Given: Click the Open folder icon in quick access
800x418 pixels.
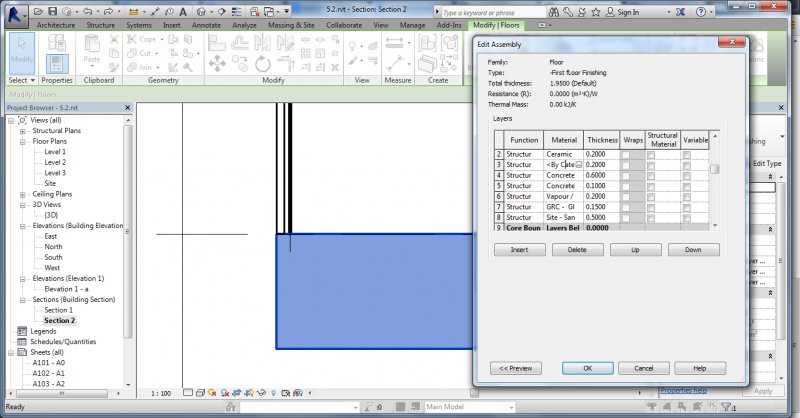Looking at the screenshot, I should tap(39, 11).
